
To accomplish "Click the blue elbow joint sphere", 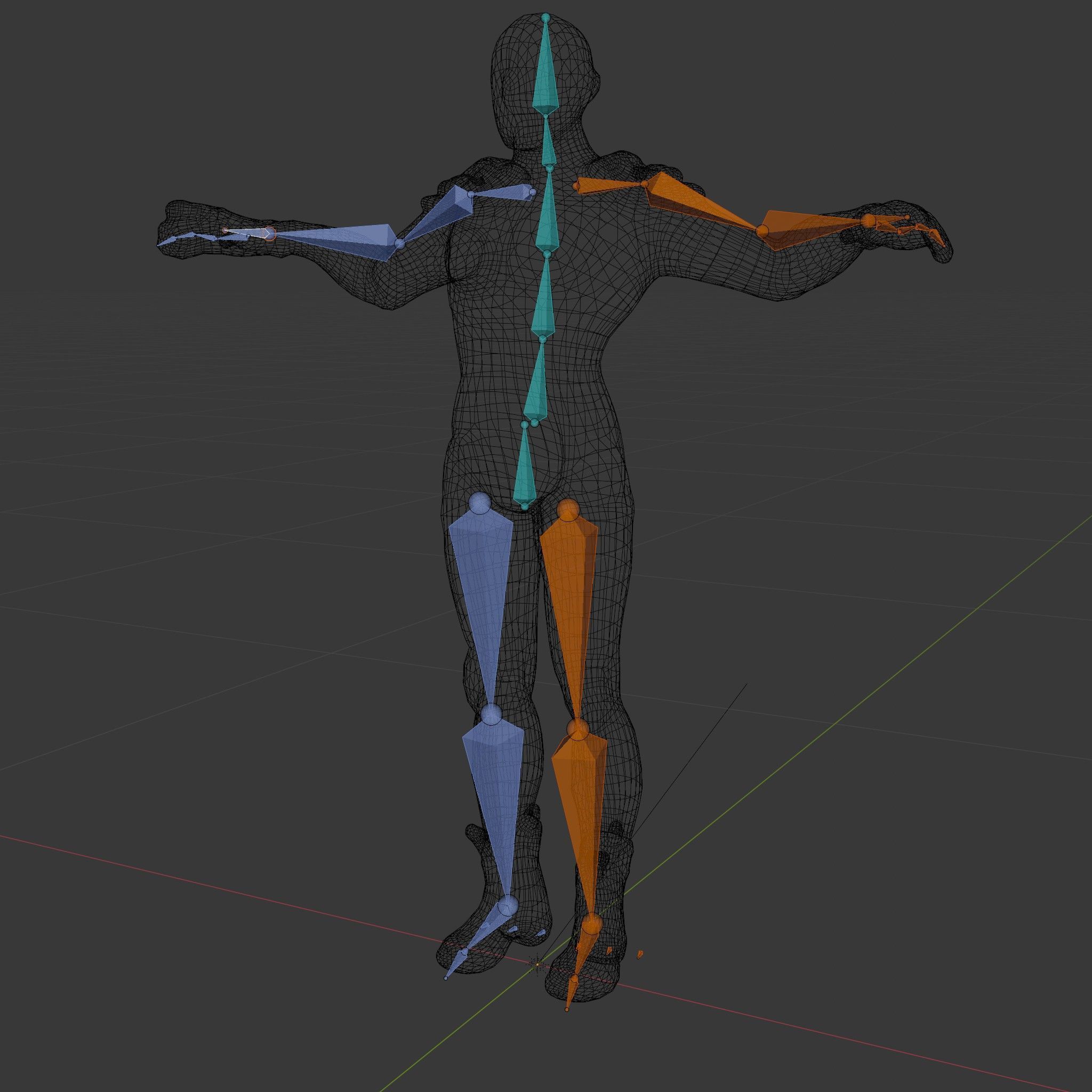I will coord(399,244).
